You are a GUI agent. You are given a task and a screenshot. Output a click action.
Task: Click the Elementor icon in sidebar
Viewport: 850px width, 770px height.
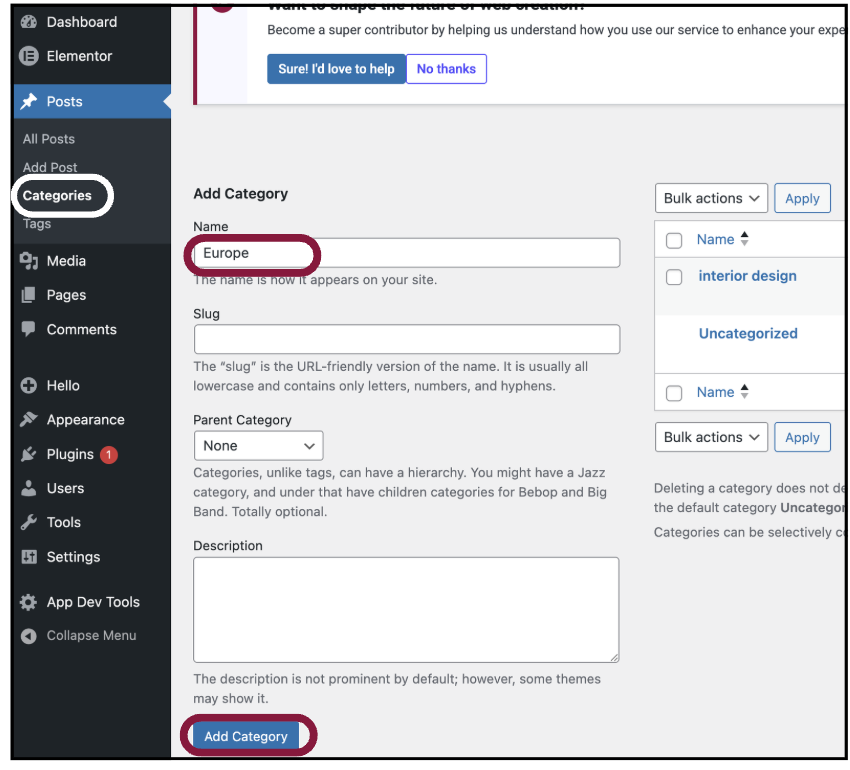29,57
